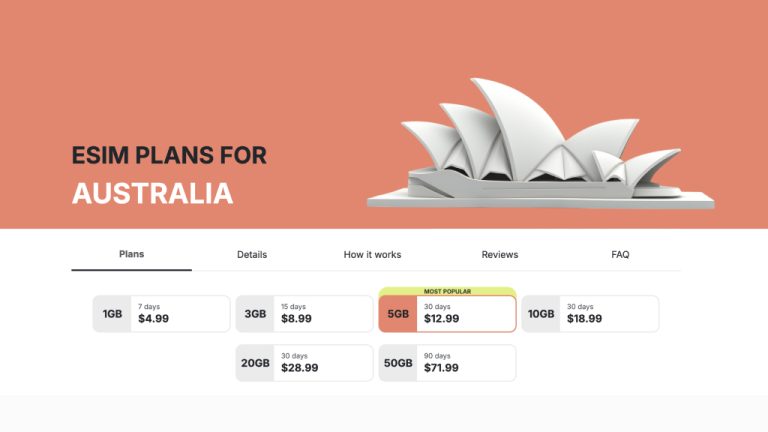This screenshot has width=768, height=432.
Task: View the Reviews tab
Action: 500,255
